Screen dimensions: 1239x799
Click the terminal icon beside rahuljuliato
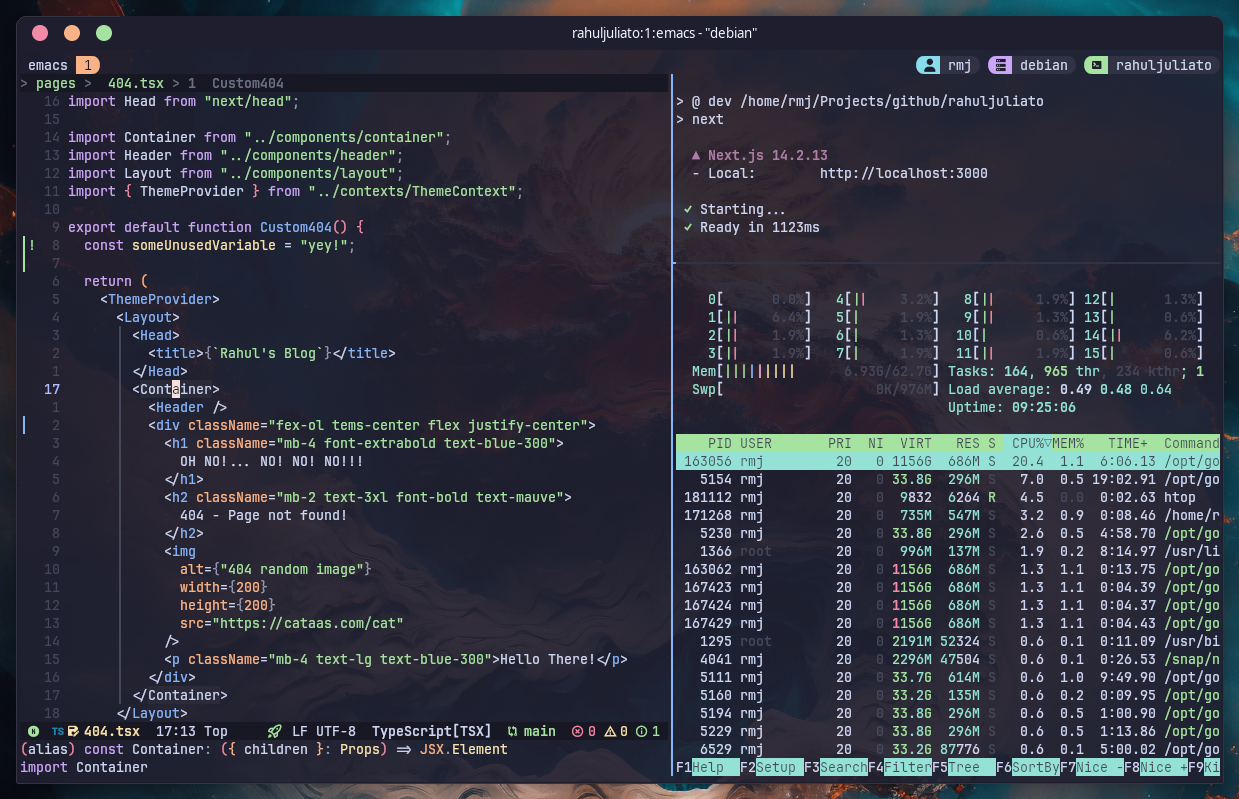[x=1097, y=65]
